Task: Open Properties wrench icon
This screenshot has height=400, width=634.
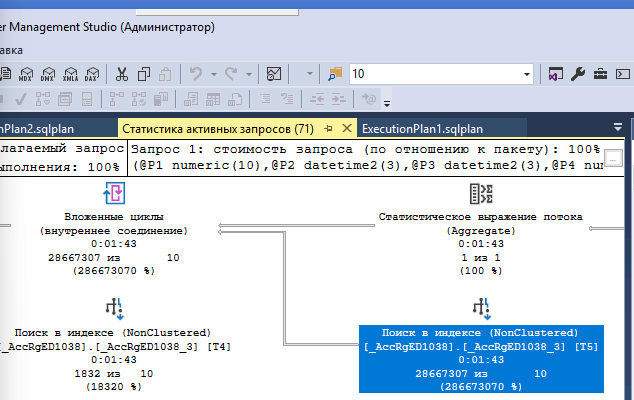Action: pyautogui.click(x=578, y=74)
